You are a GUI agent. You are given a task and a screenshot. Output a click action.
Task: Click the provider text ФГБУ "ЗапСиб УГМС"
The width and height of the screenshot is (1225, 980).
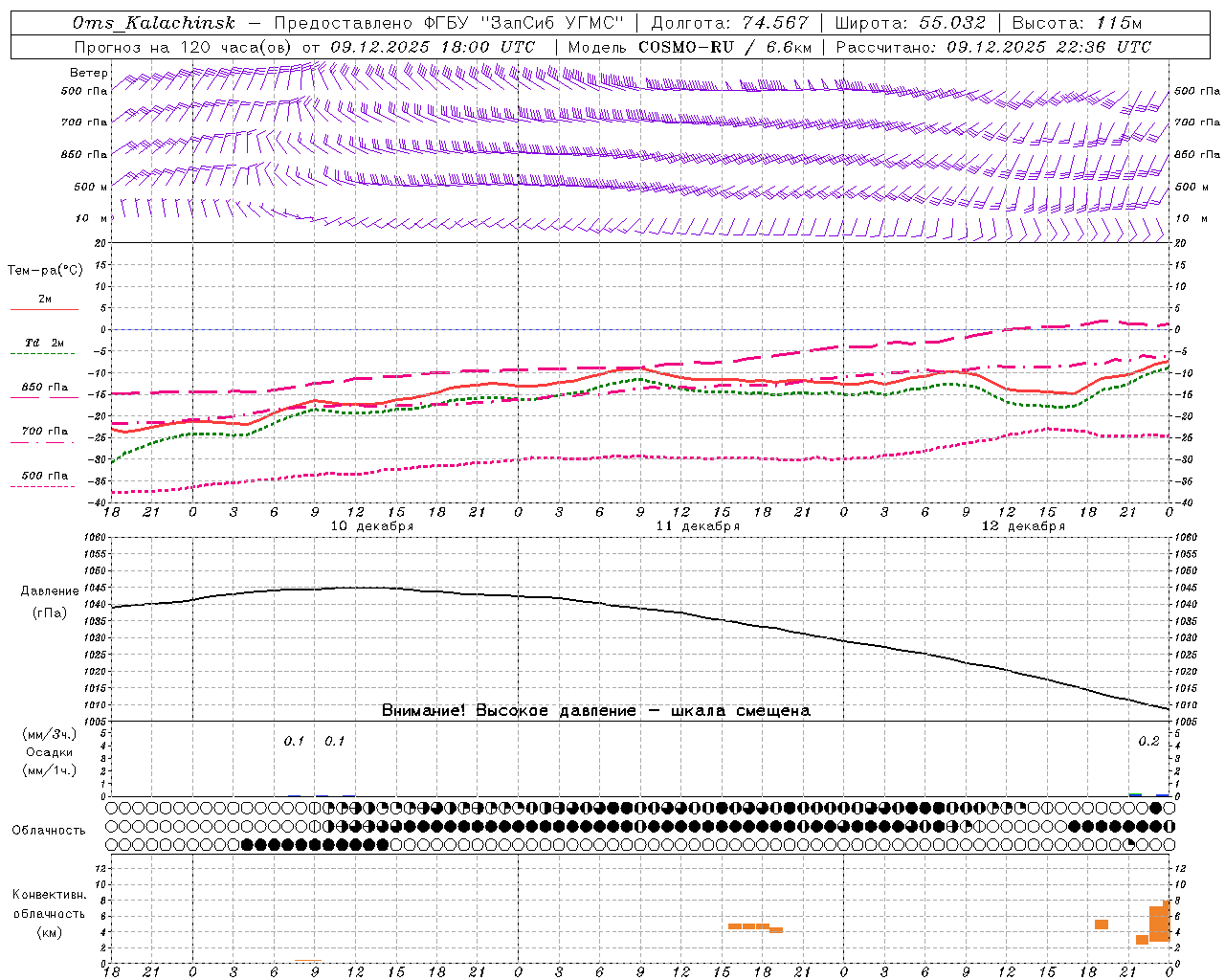(523, 23)
